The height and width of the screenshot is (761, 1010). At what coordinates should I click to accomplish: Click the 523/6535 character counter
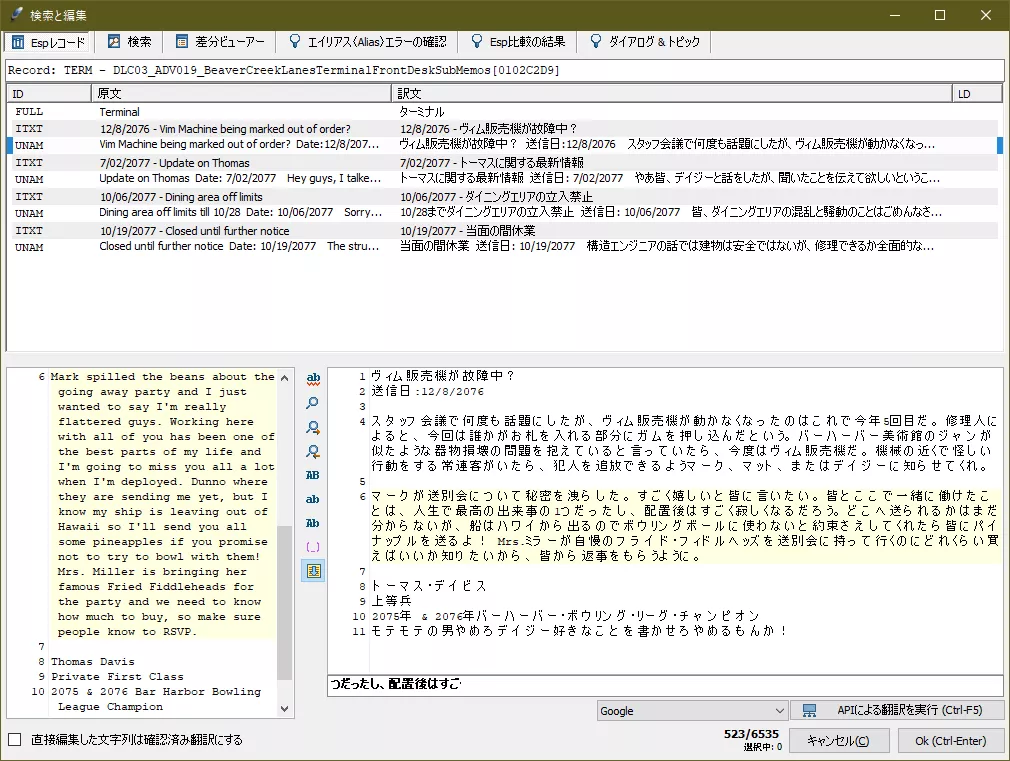[751, 734]
